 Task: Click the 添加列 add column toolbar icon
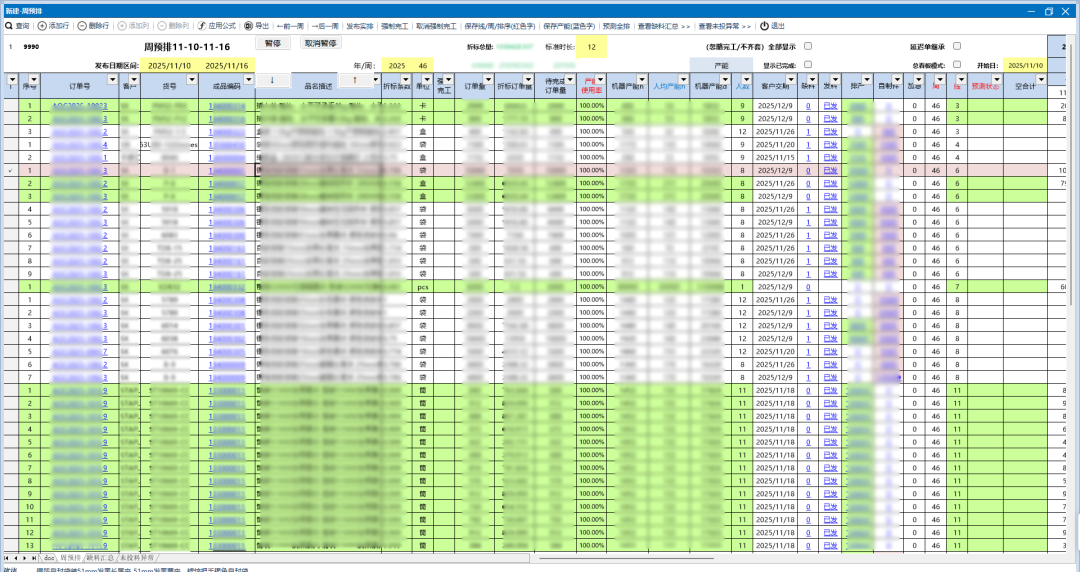(x=122, y=25)
